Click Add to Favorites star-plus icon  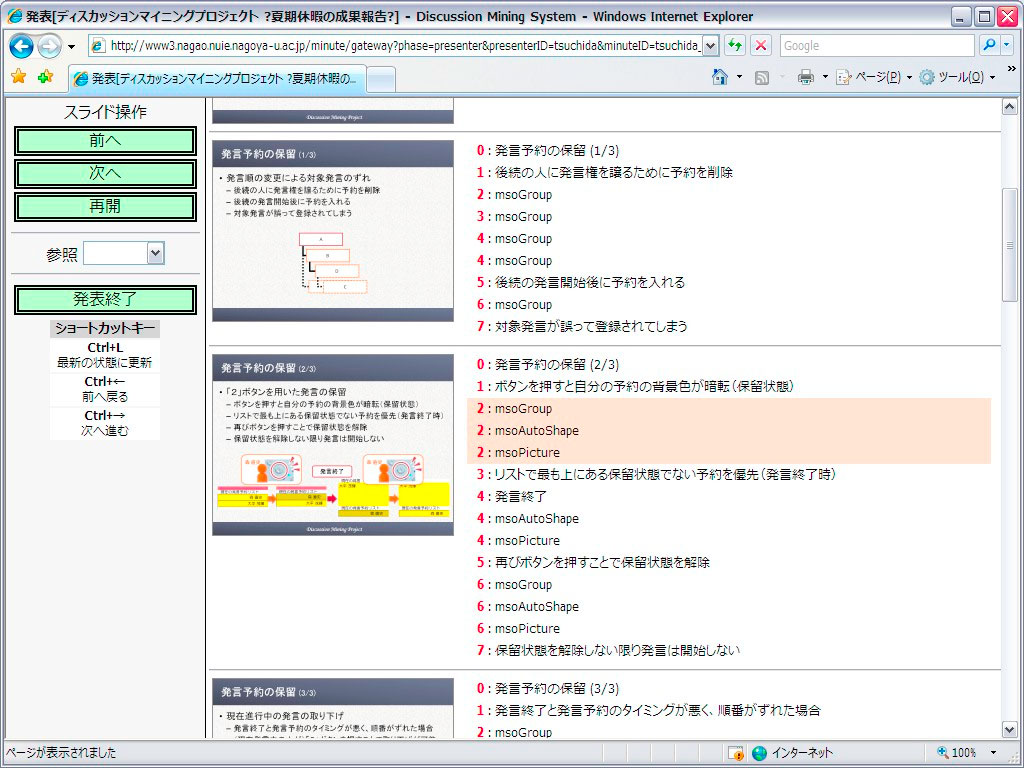click(x=46, y=77)
